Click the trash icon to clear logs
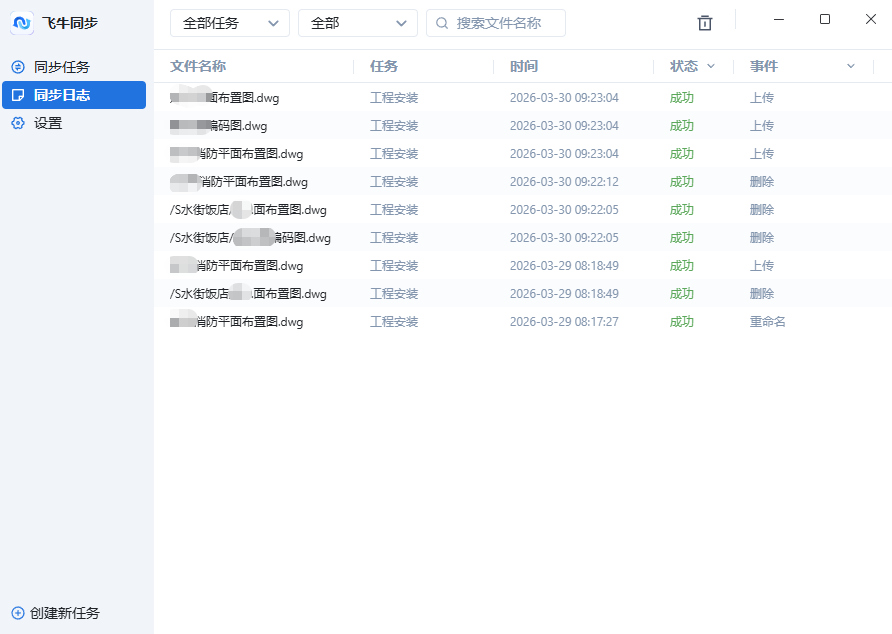Image resolution: width=892 pixels, height=634 pixels. pos(705,23)
